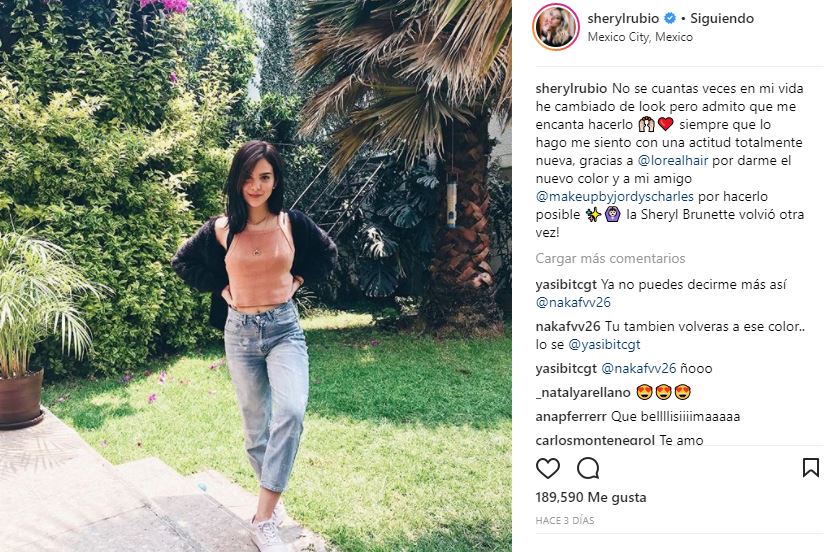
Task: Show who liked: 189,590 Me gusta
Action: [591, 497]
